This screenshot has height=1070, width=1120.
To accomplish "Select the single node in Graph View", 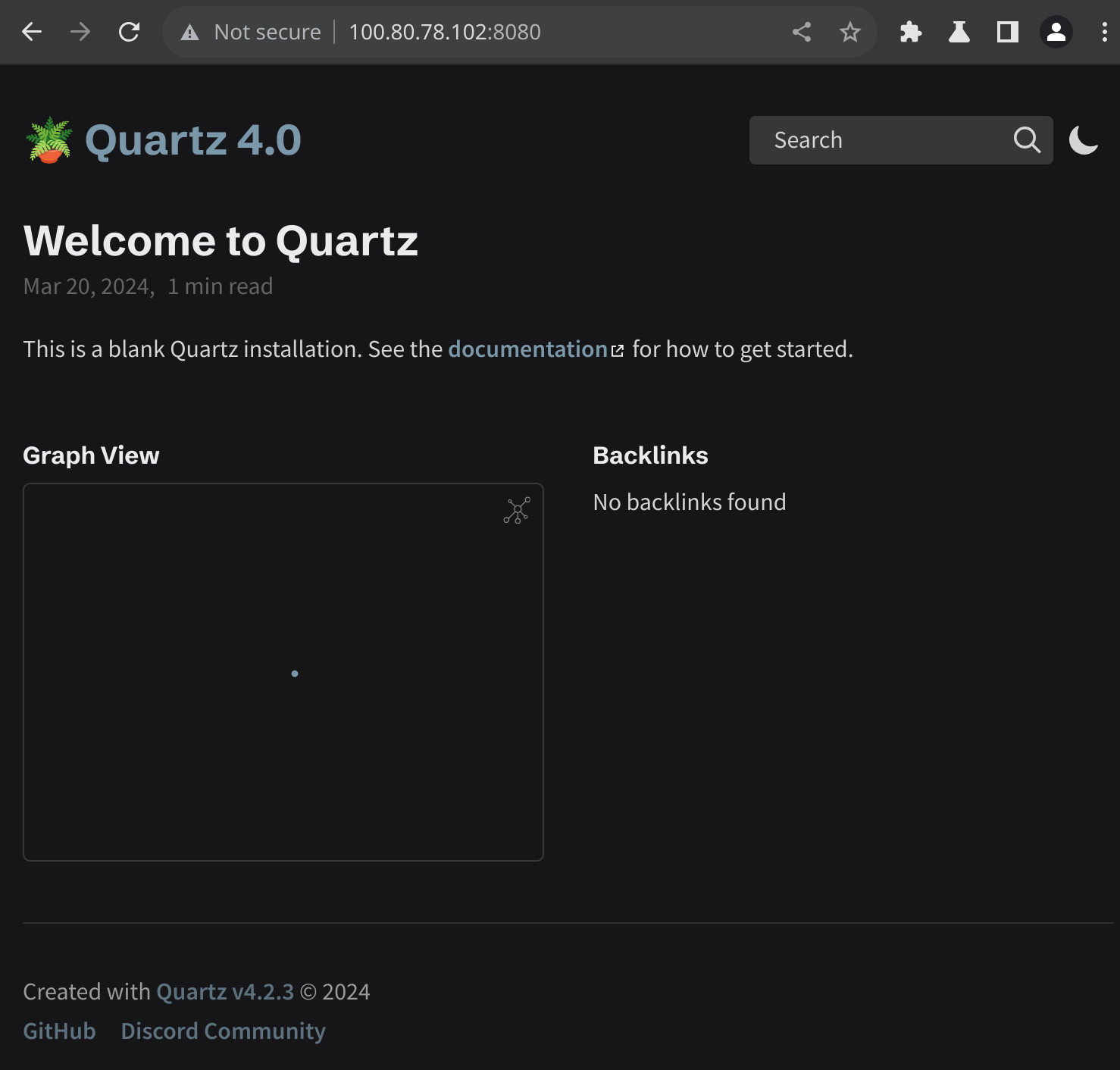I will tap(295, 674).
